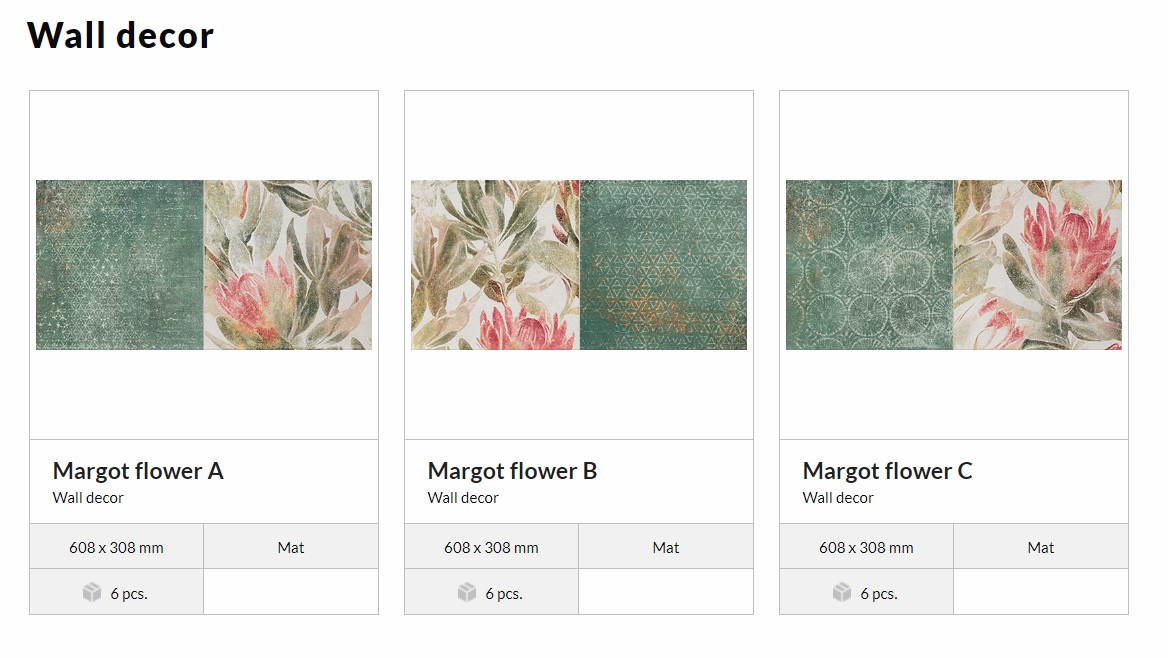1168x658 pixels.
Task: Open the Margot flower A tile image
Action: pos(204,265)
